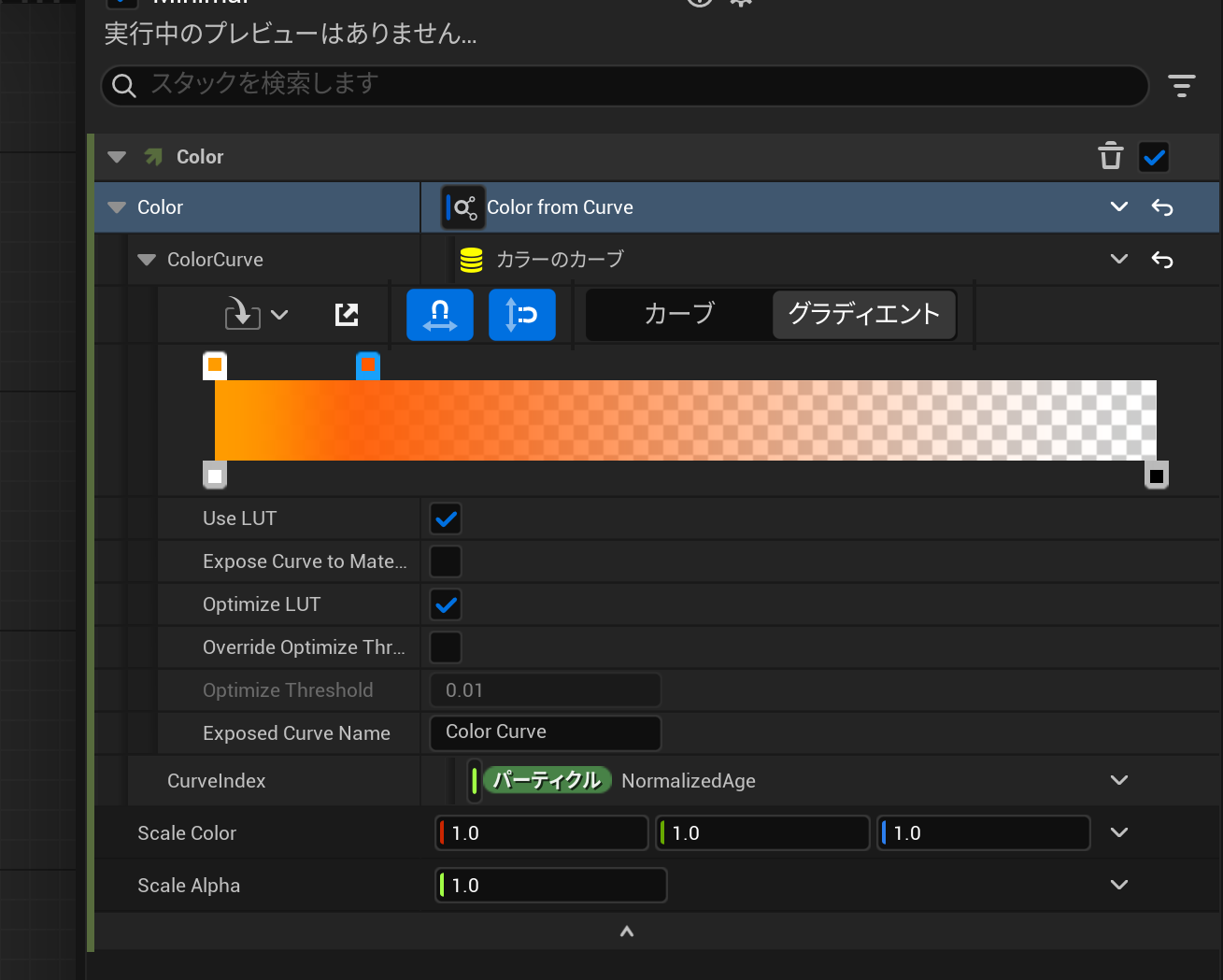Switch to the グラディエント tab
1223x980 pixels.
tap(863, 314)
